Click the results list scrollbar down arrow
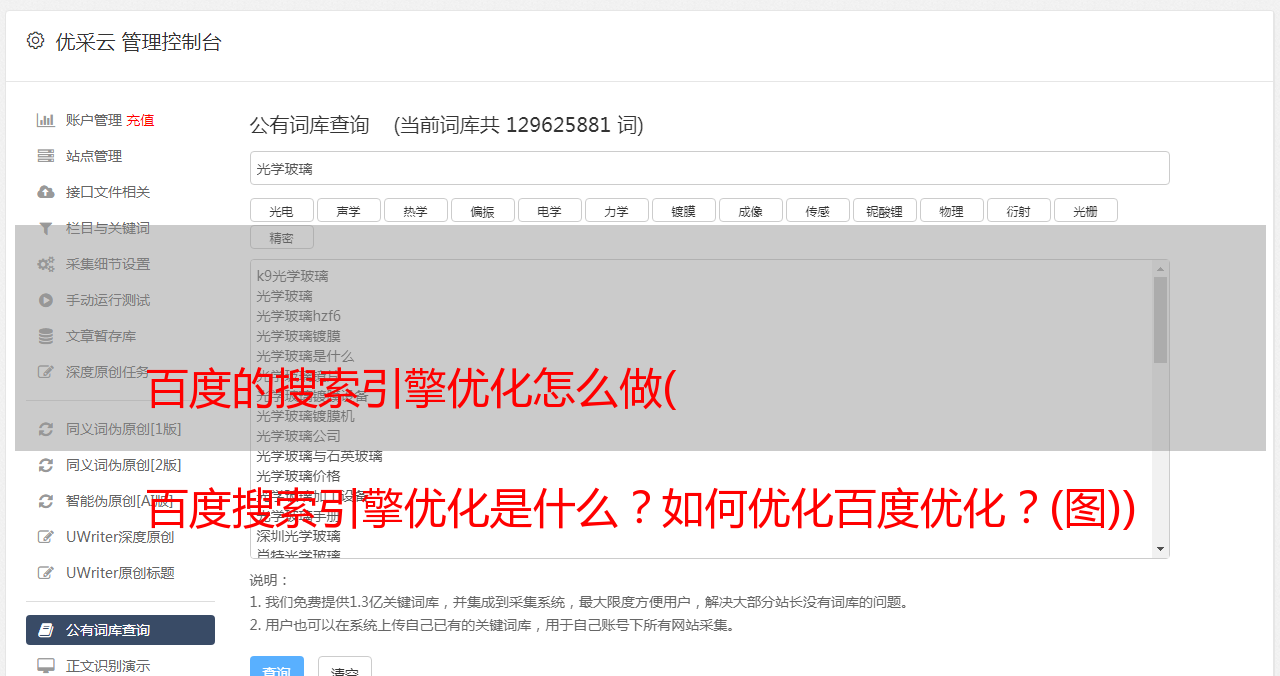Image resolution: width=1280 pixels, height=676 pixels. [1161, 549]
